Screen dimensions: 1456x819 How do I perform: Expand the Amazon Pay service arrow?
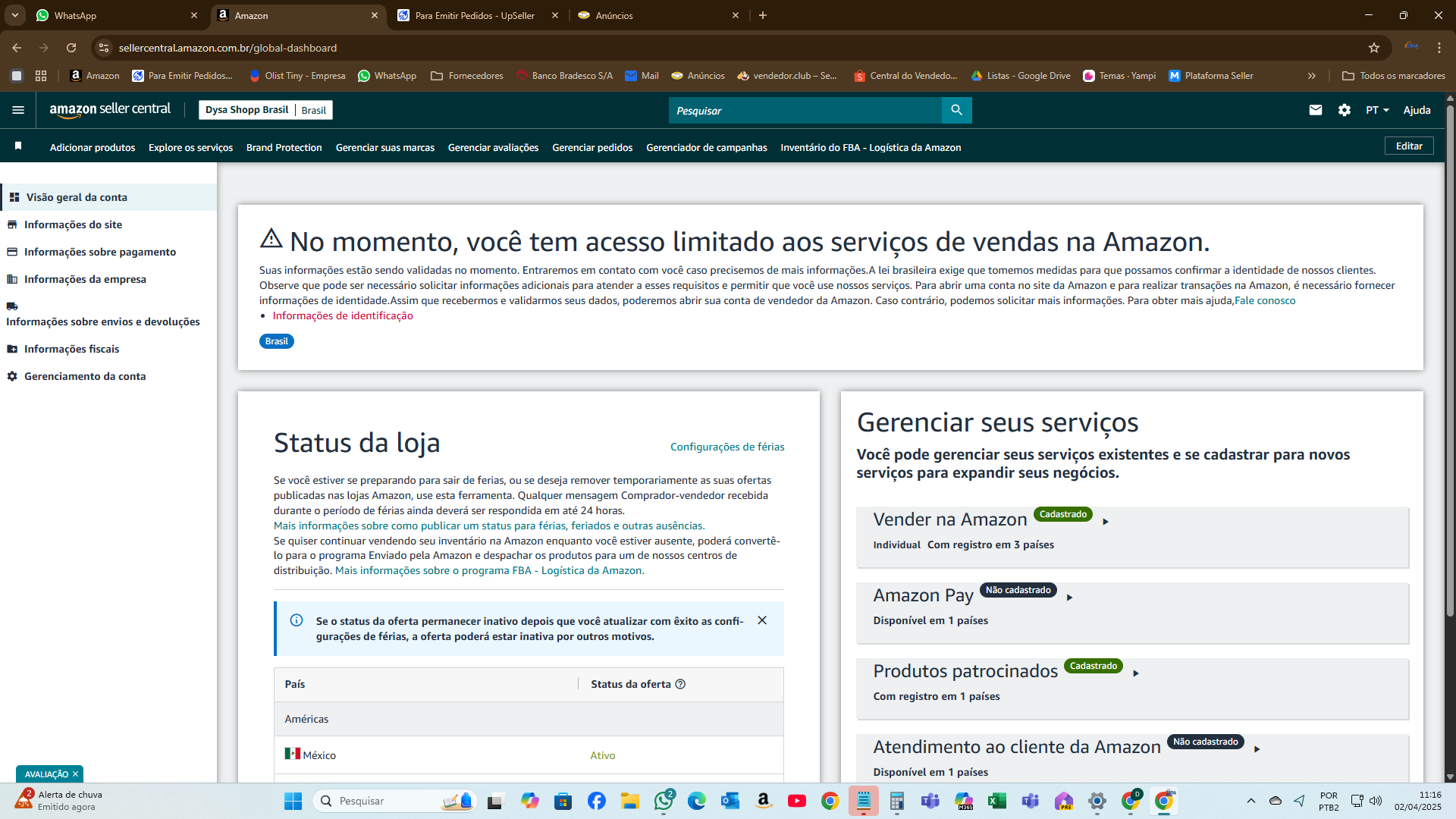pyautogui.click(x=1069, y=598)
